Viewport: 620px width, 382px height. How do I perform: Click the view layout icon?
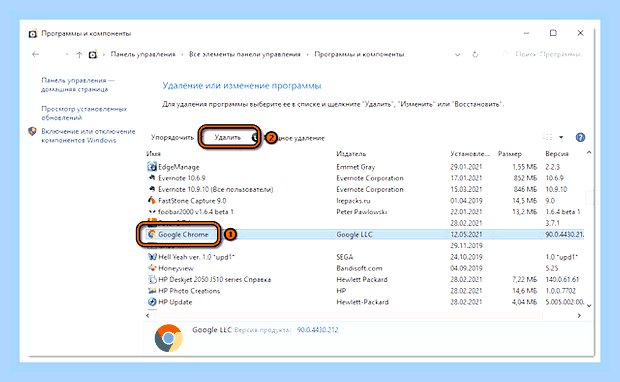pyautogui.click(x=548, y=137)
